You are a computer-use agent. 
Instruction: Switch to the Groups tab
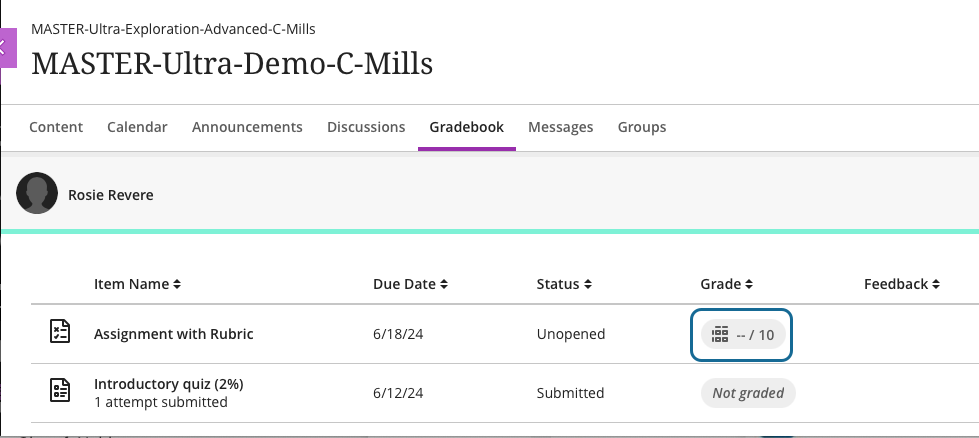[x=642, y=127]
